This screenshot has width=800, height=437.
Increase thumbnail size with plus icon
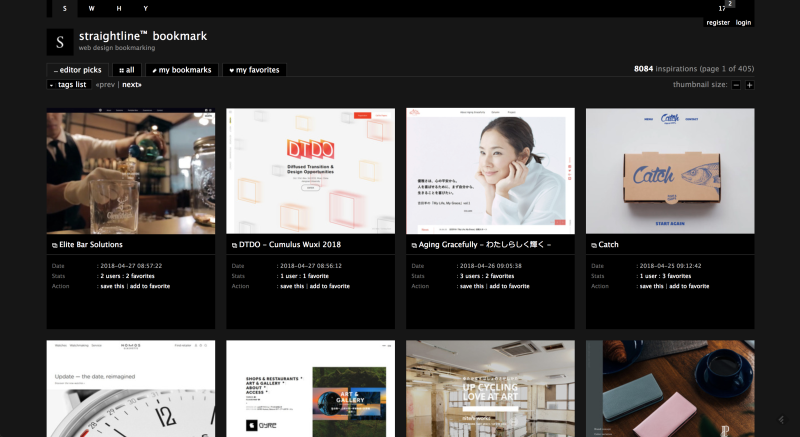pyautogui.click(x=749, y=85)
